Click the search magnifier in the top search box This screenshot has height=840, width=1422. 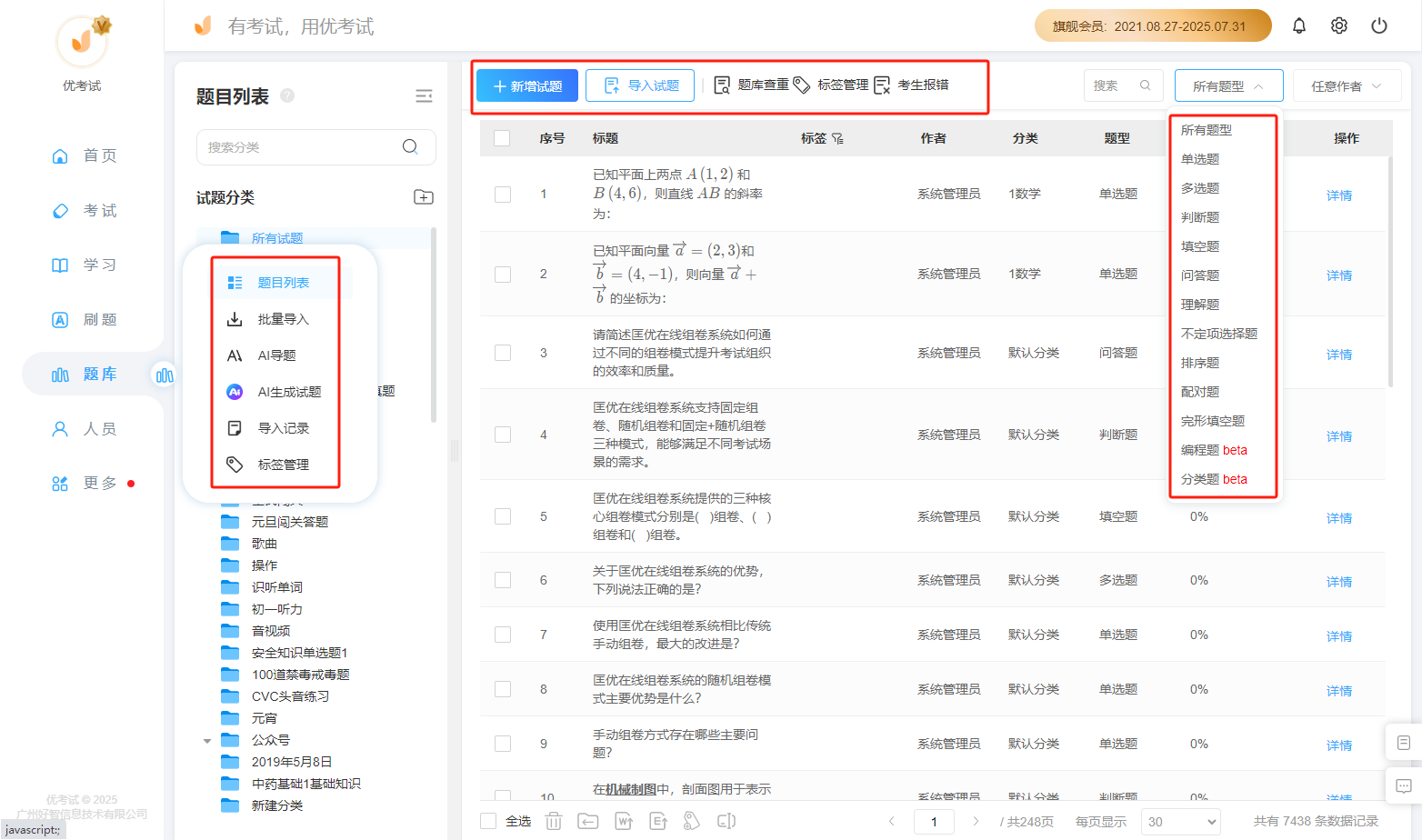tap(1146, 85)
